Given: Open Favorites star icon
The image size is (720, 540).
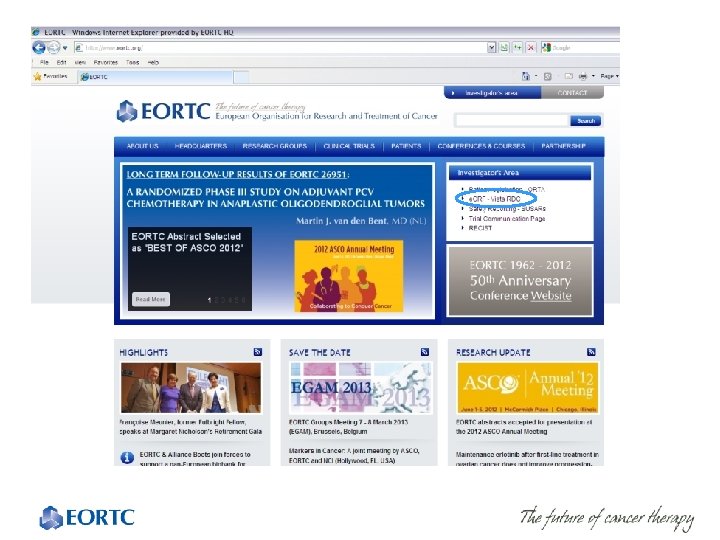Looking at the screenshot, I should (37, 76).
